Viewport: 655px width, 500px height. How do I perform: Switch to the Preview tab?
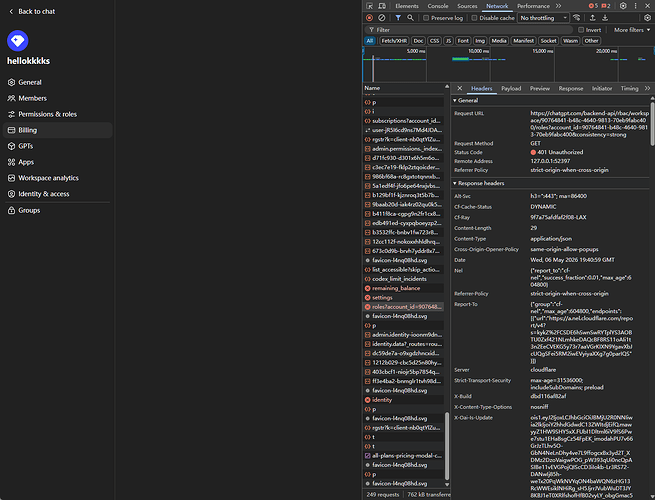[540, 89]
